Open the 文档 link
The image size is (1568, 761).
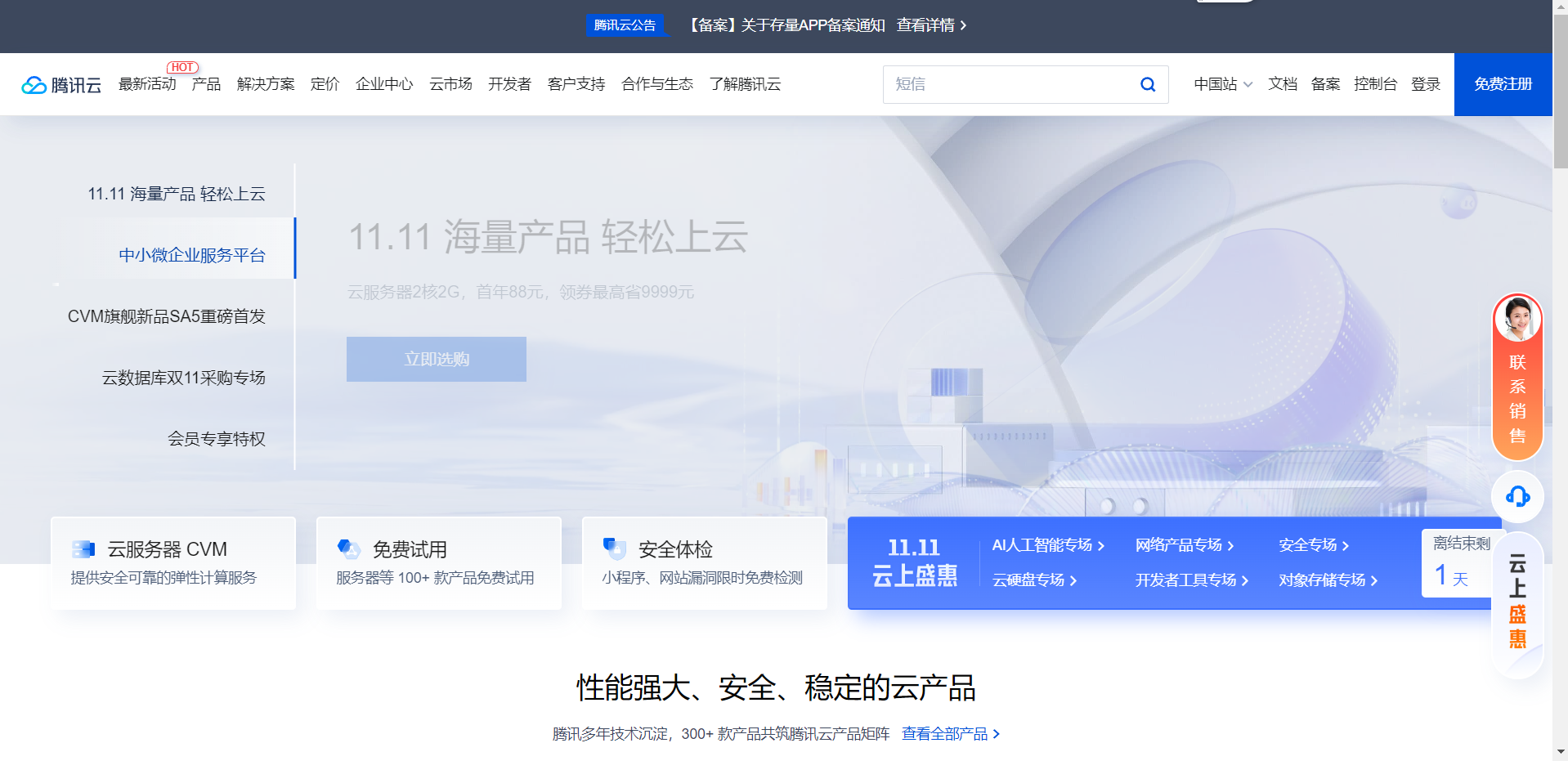(1283, 84)
